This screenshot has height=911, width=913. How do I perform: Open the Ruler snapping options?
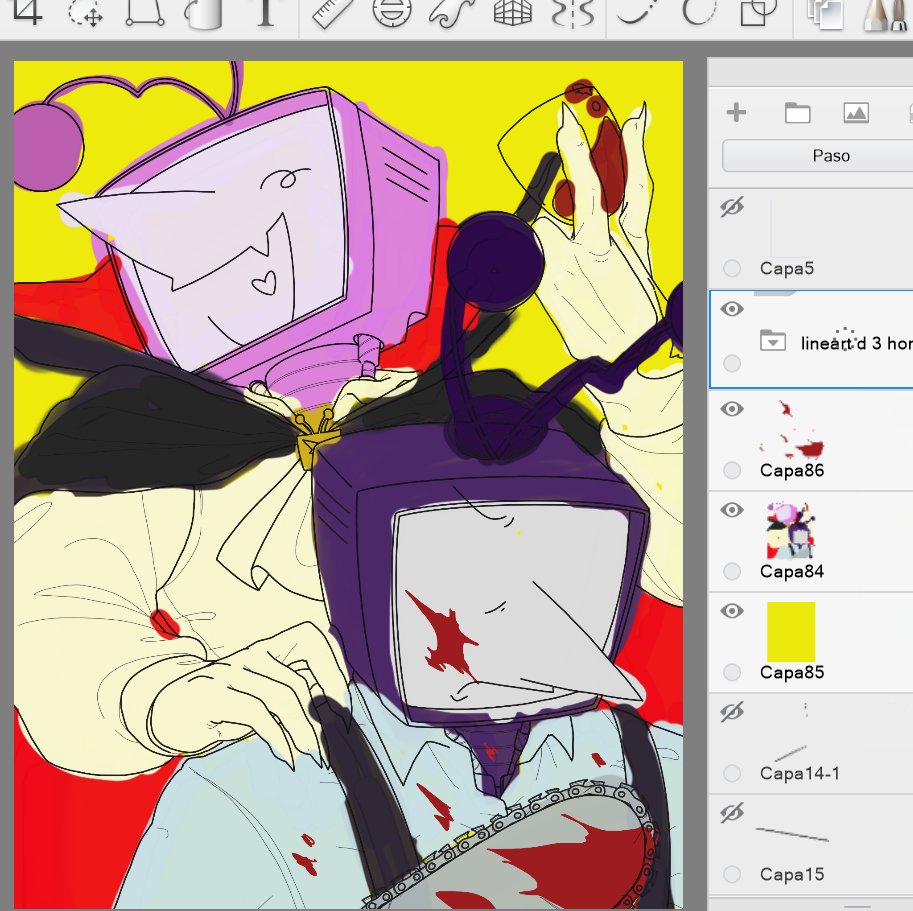(x=330, y=15)
